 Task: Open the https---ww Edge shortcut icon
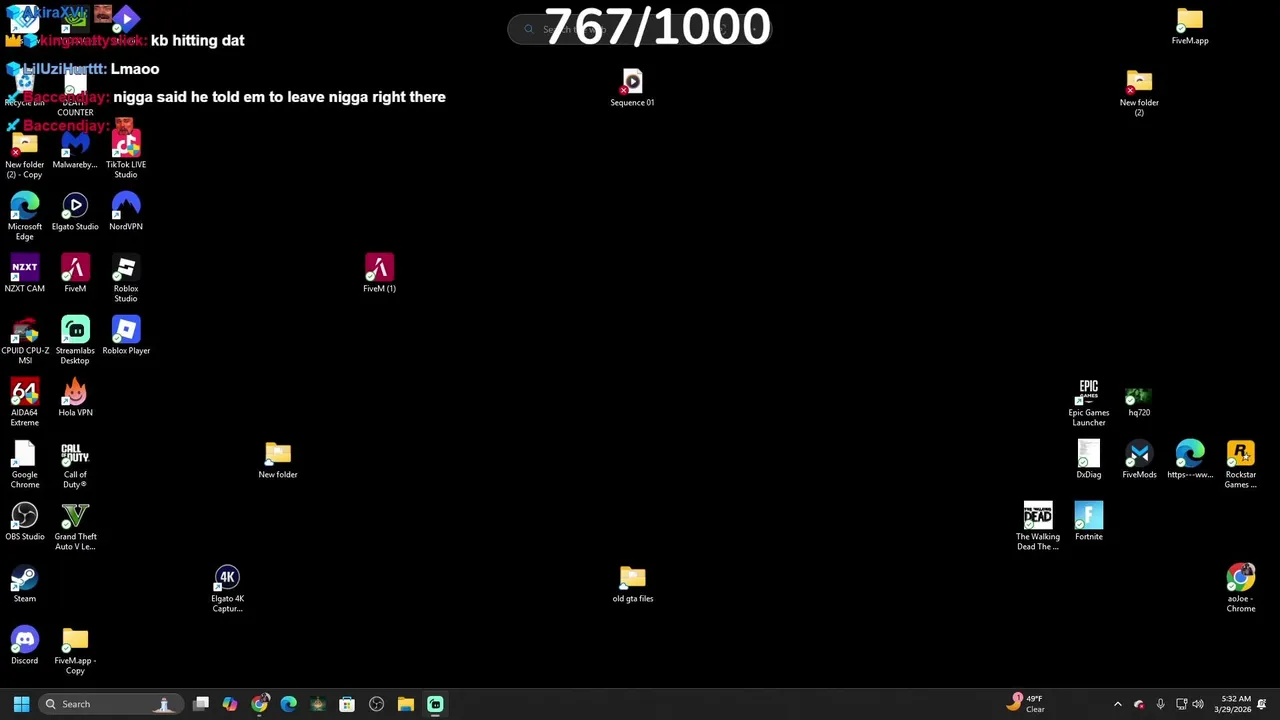tap(1190, 459)
